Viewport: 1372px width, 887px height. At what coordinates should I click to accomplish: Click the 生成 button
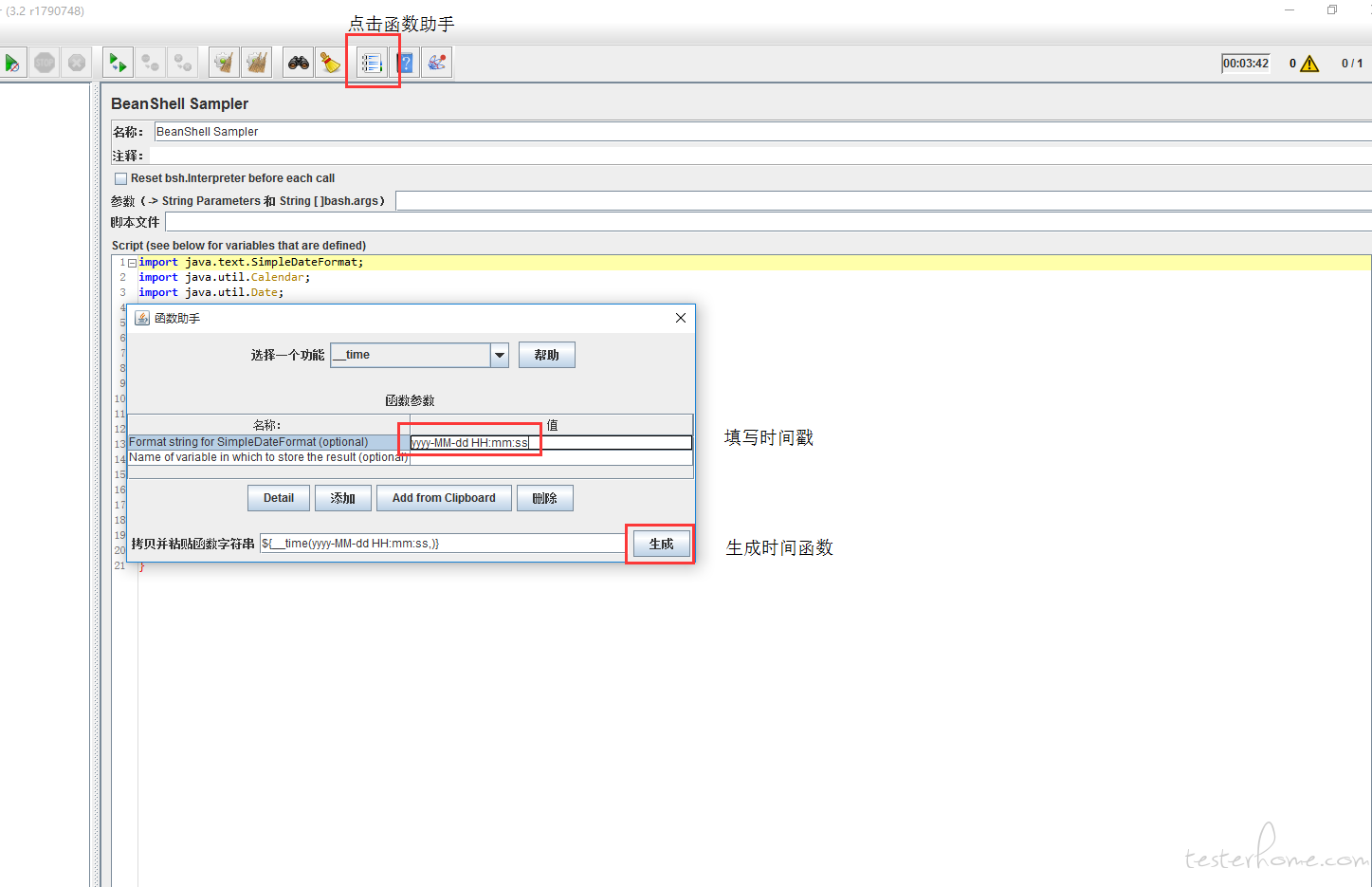coord(661,544)
